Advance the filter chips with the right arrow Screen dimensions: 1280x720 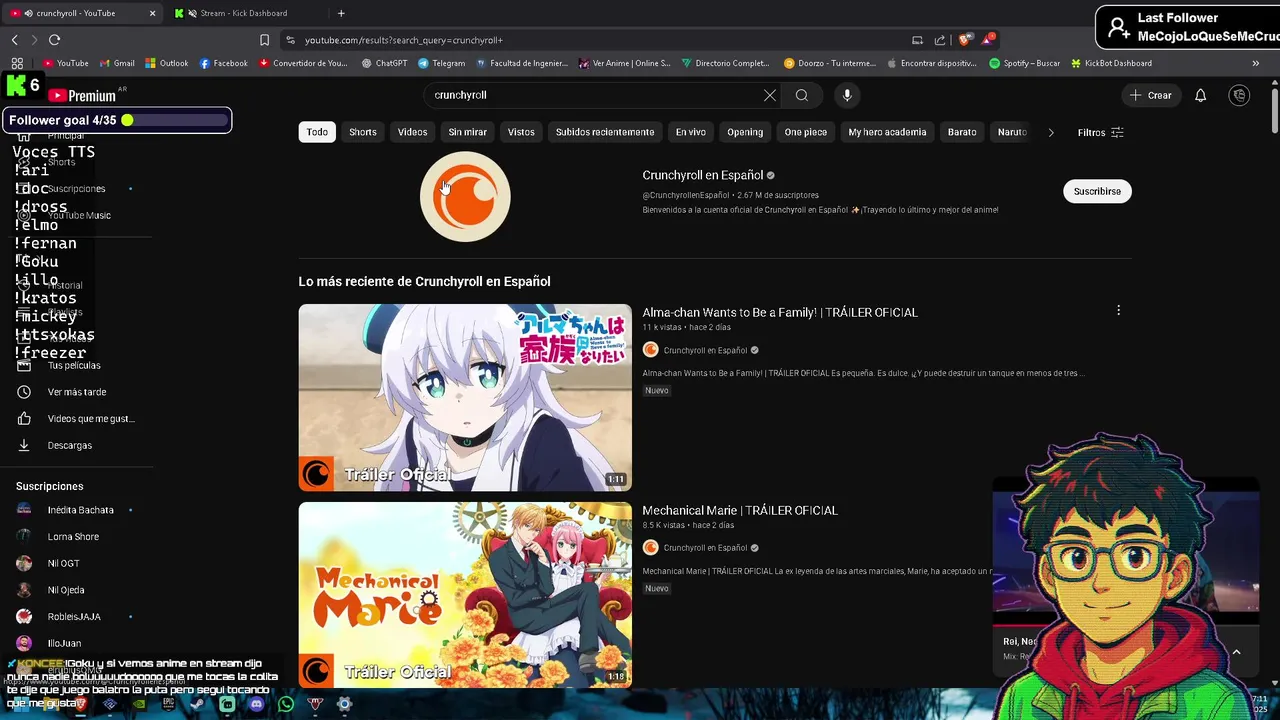1050,132
